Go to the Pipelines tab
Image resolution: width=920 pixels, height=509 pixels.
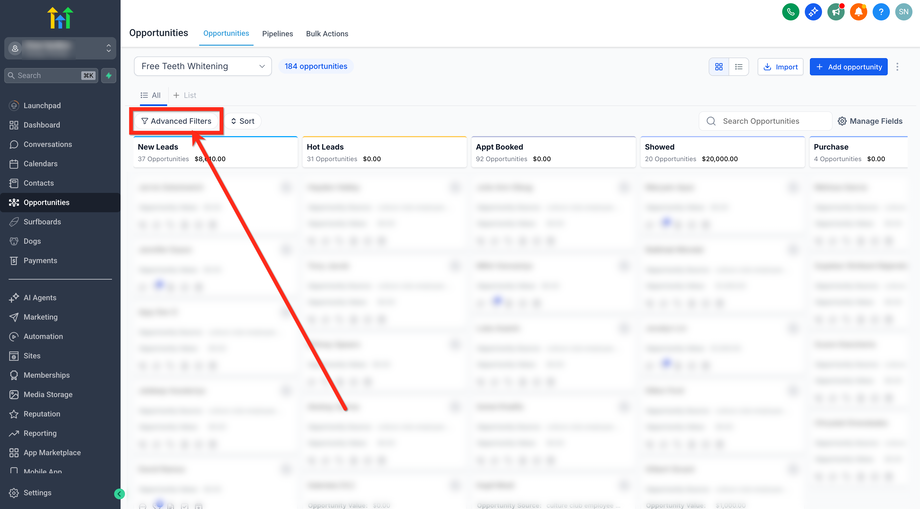point(278,34)
